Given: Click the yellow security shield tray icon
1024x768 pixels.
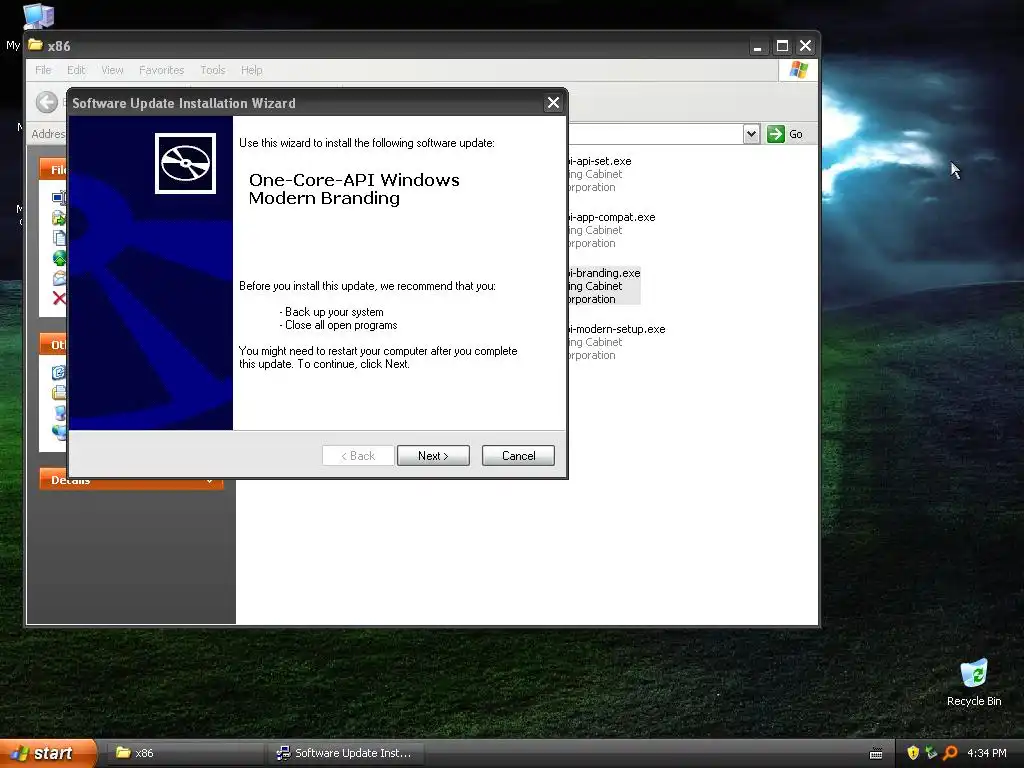Looking at the screenshot, I should pos(913,753).
